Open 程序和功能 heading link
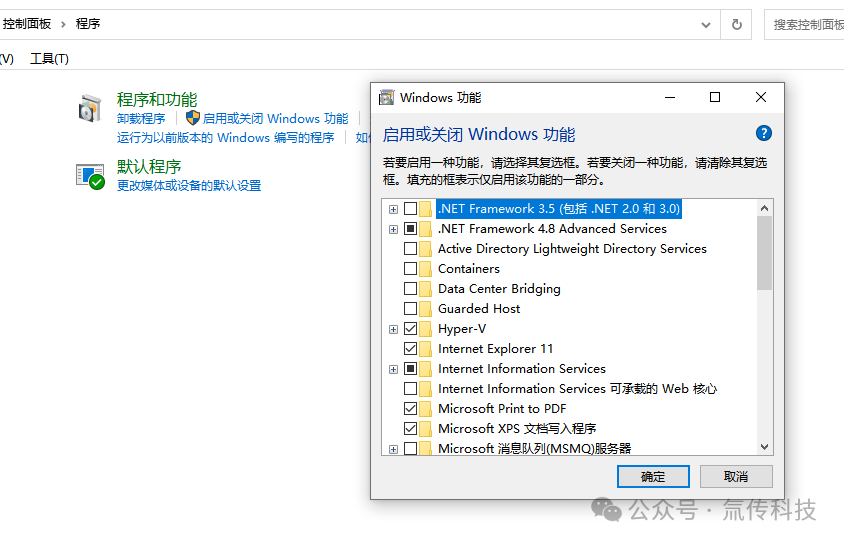 coord(157,100)
